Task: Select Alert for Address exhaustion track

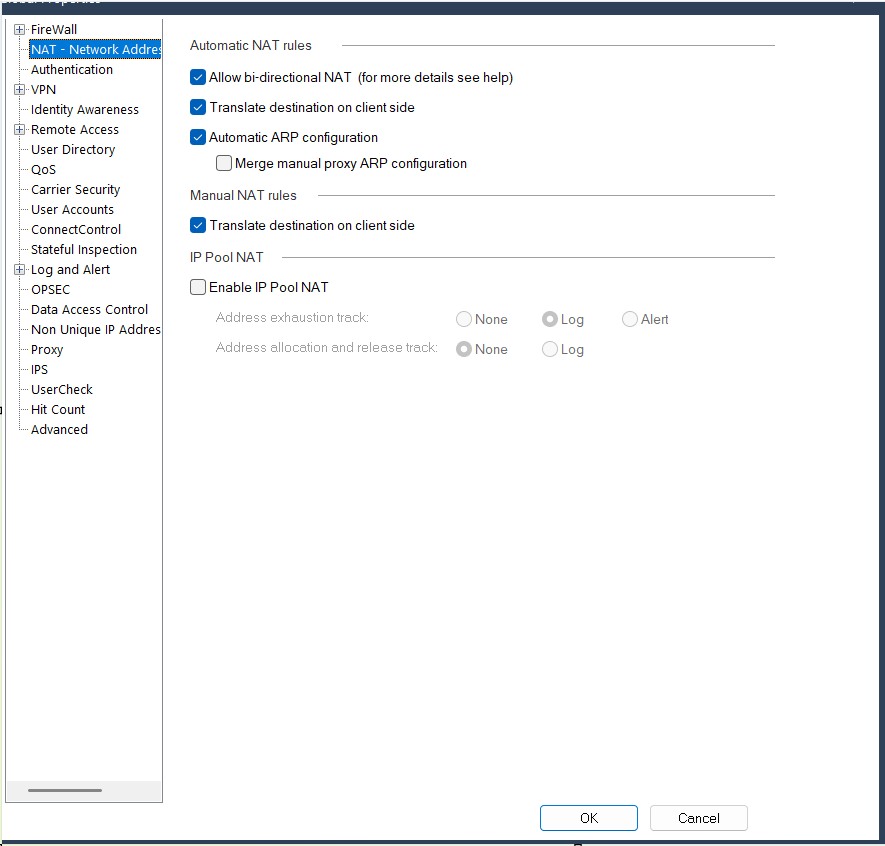Action: tap(629, 319)
